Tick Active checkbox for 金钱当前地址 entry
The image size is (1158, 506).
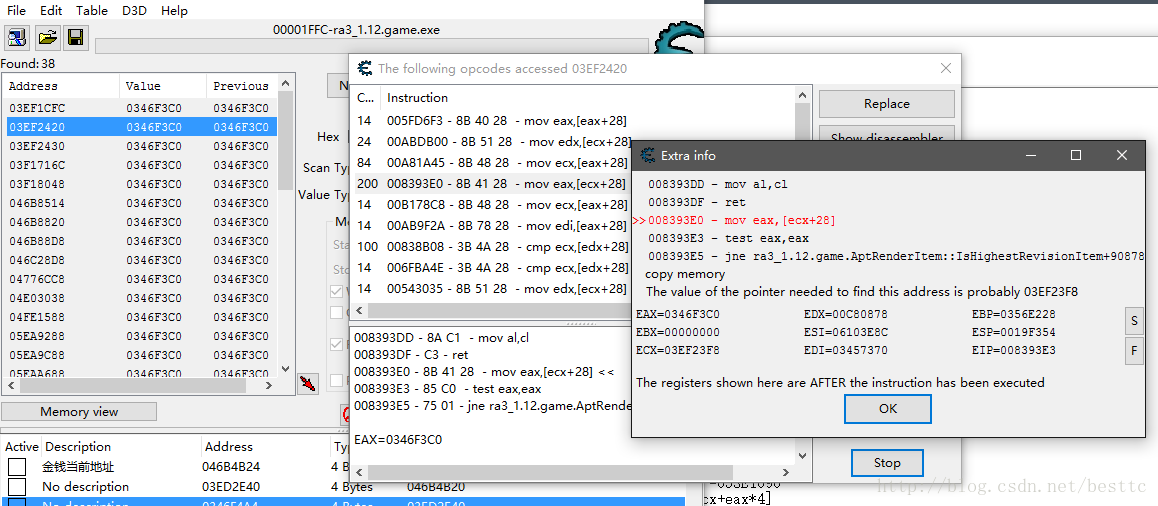[17, 467]
